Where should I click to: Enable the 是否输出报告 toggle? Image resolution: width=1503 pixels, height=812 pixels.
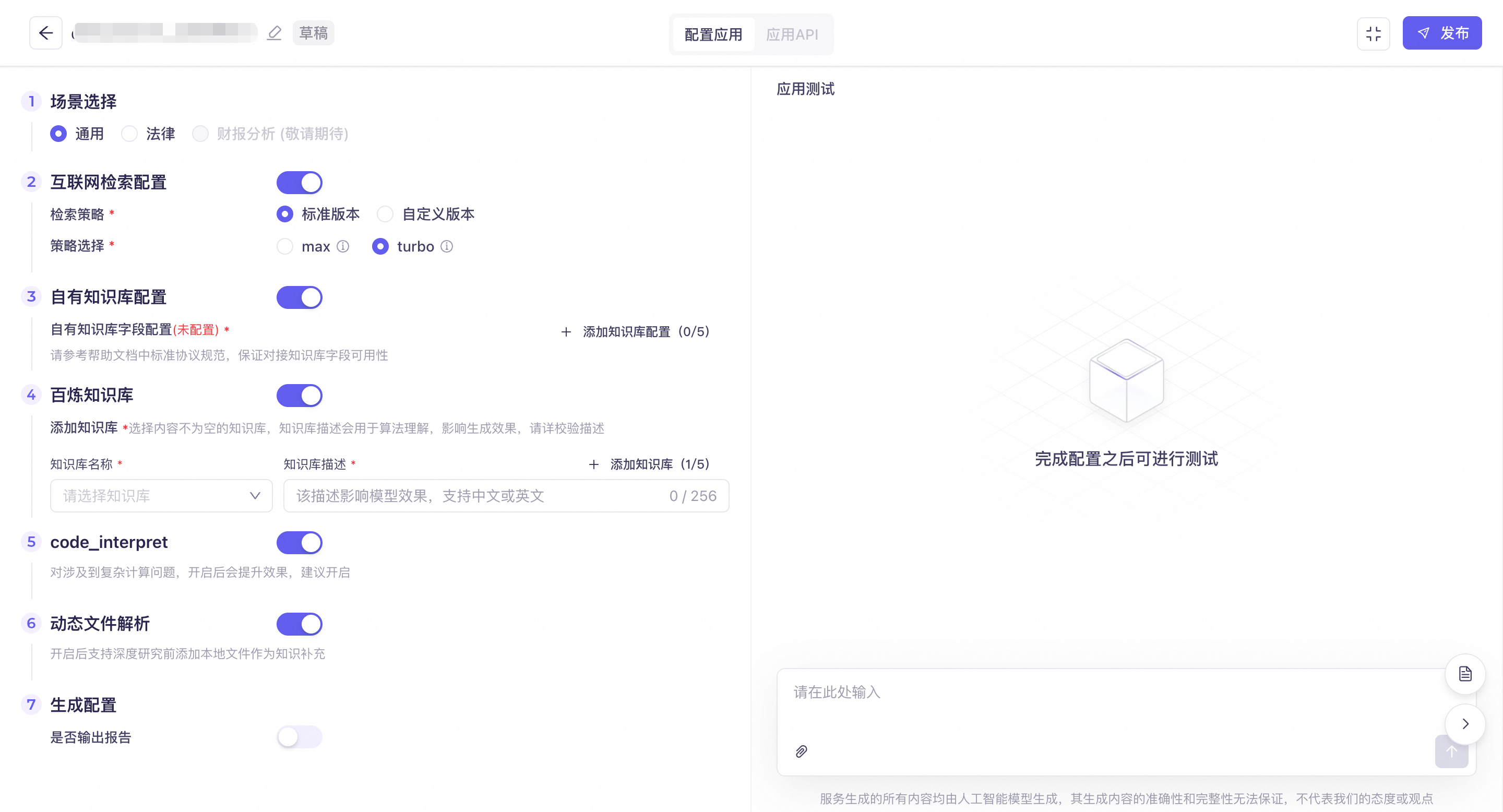tap(300, 737)
